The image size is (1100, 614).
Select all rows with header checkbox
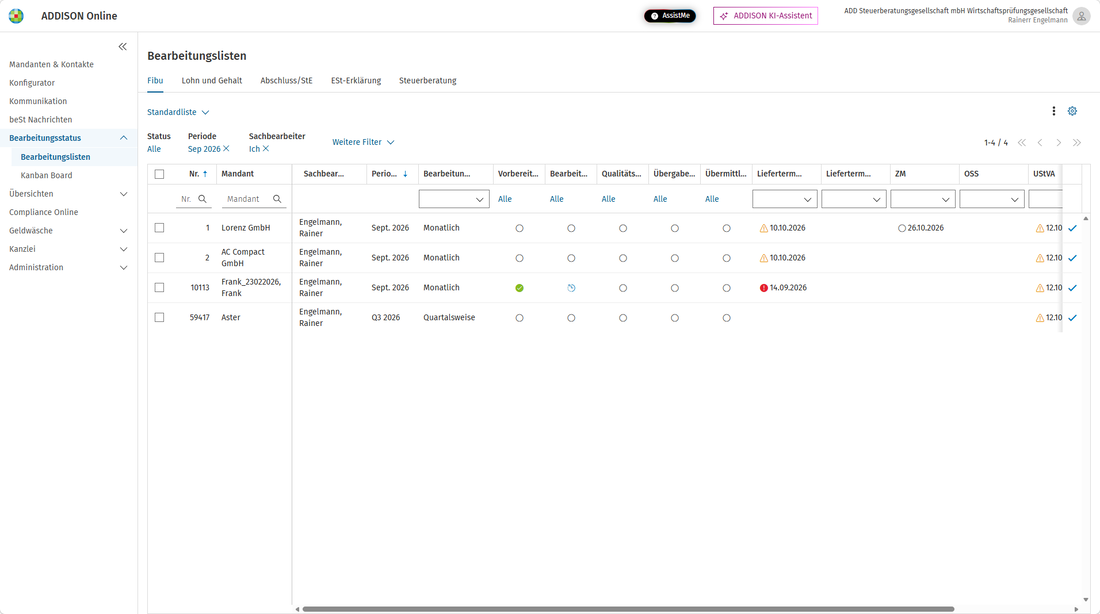tap(159, 174)
